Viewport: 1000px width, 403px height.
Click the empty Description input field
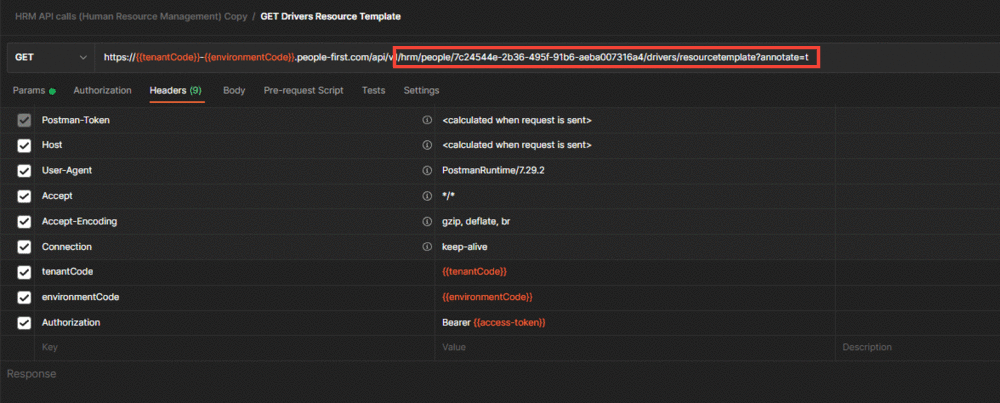pos(917,348)
